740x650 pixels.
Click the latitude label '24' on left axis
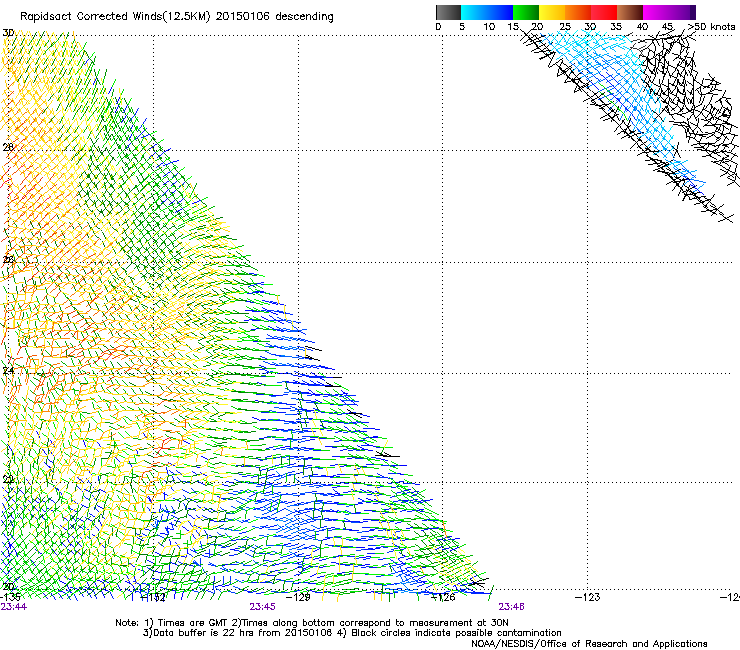[8, 371]
